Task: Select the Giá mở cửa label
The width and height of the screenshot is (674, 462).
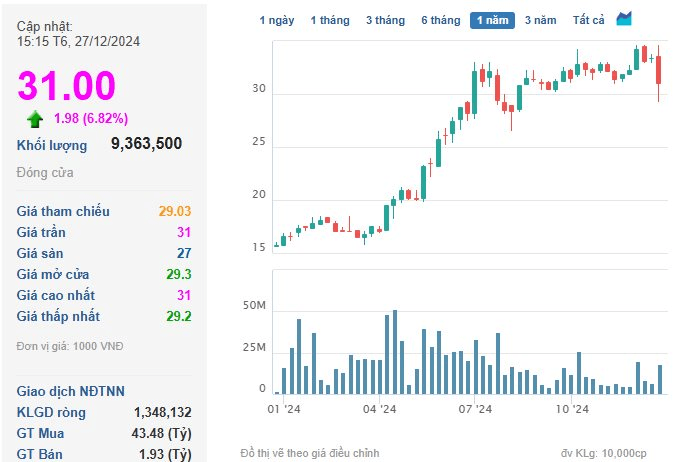Action: coord(53,274)
